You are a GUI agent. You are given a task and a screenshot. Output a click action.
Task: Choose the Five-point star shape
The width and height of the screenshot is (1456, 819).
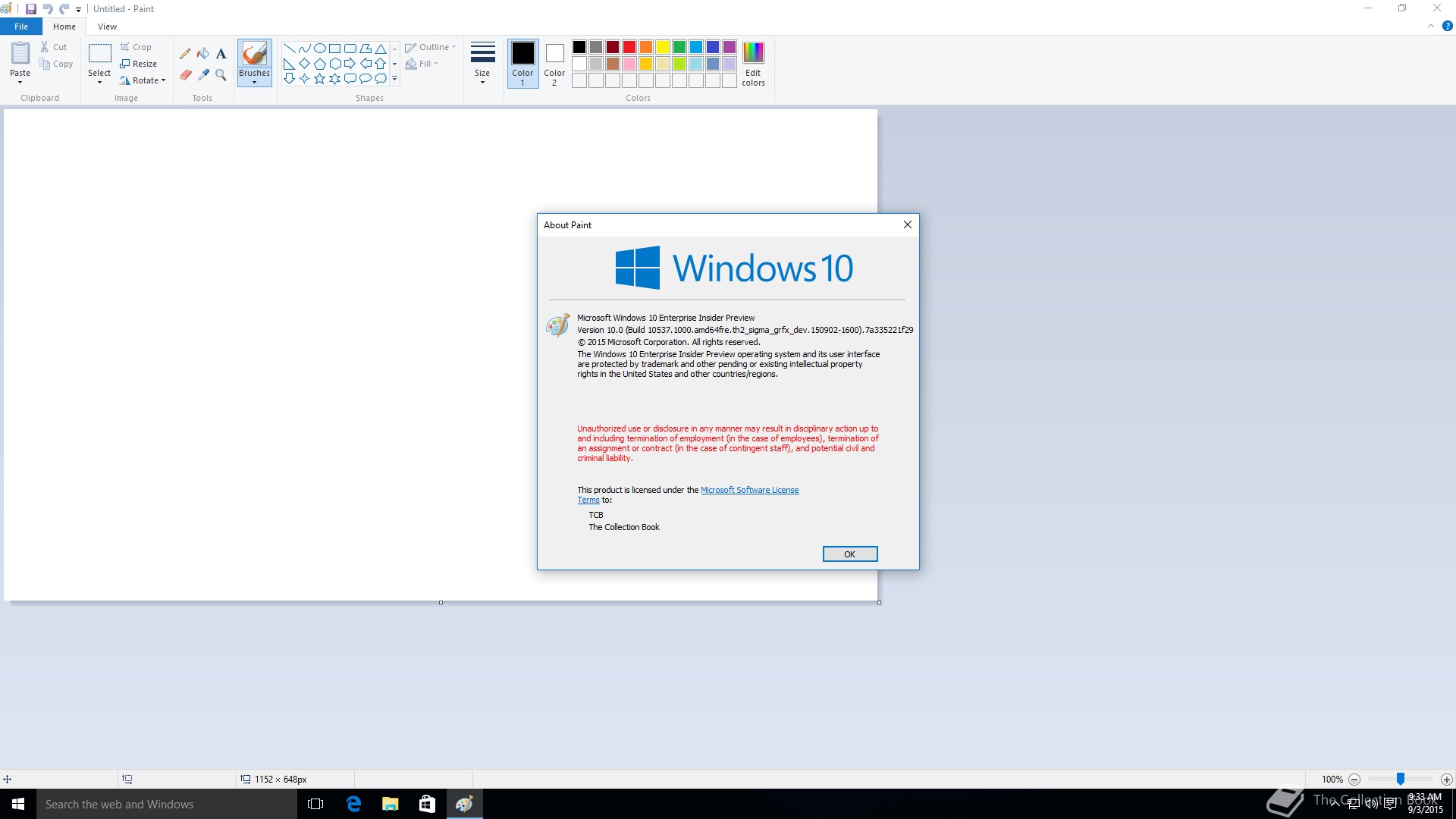pyautogui.click(x=319, y=79)
